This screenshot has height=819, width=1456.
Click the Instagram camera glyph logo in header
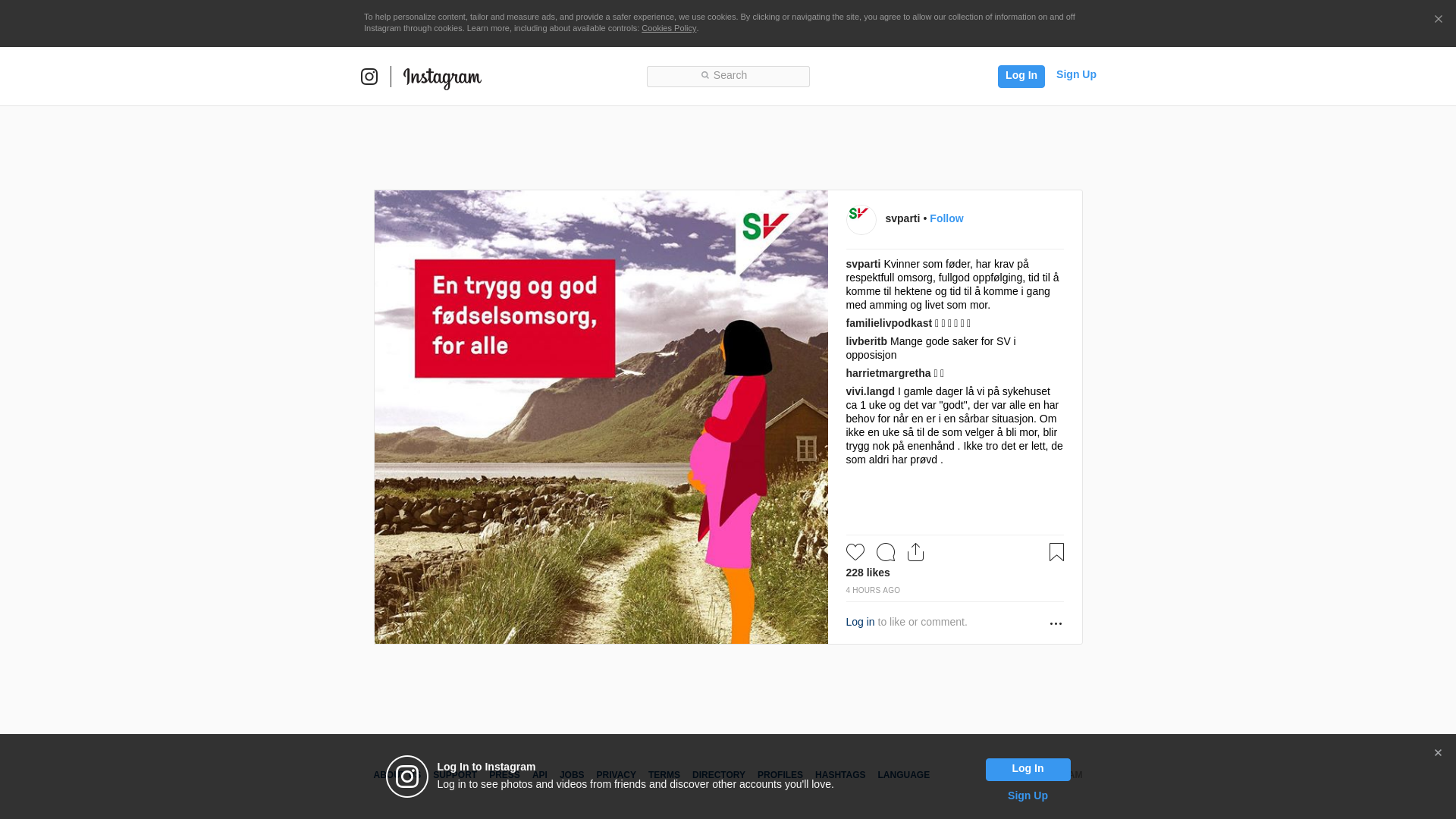click(369, 77)
